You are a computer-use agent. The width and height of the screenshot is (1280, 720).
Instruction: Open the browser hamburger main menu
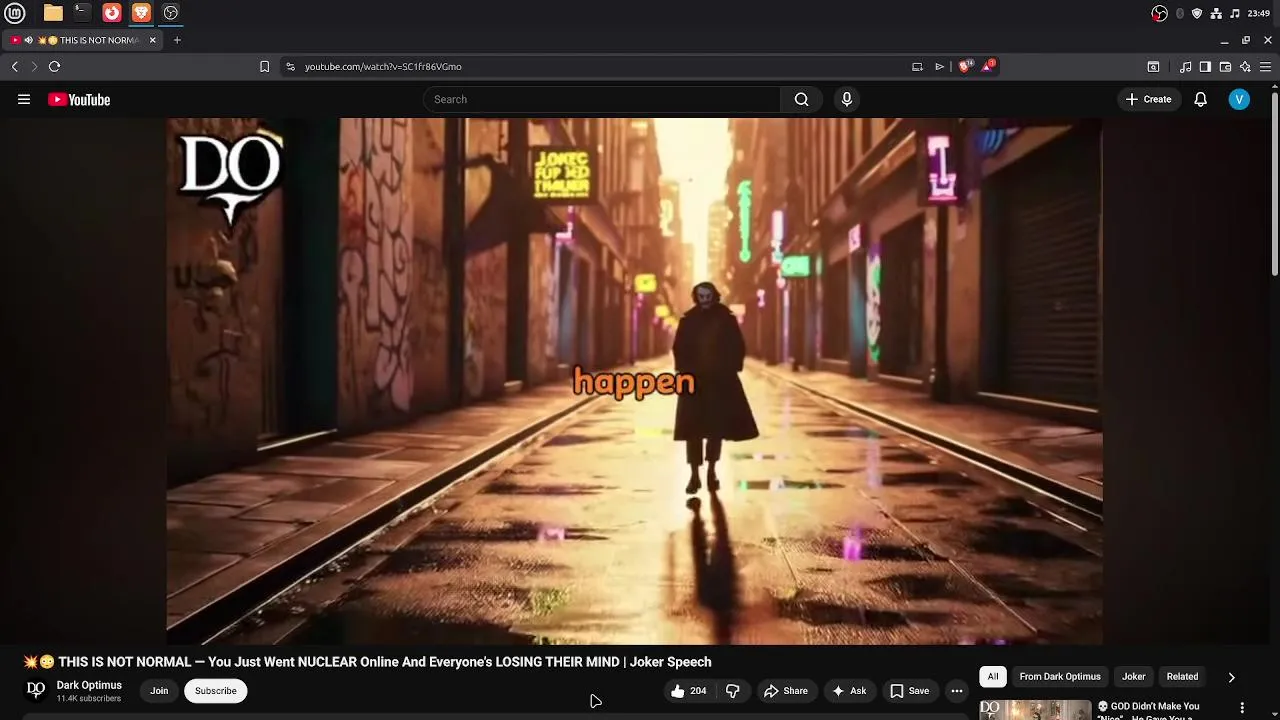pos(1265,67)
